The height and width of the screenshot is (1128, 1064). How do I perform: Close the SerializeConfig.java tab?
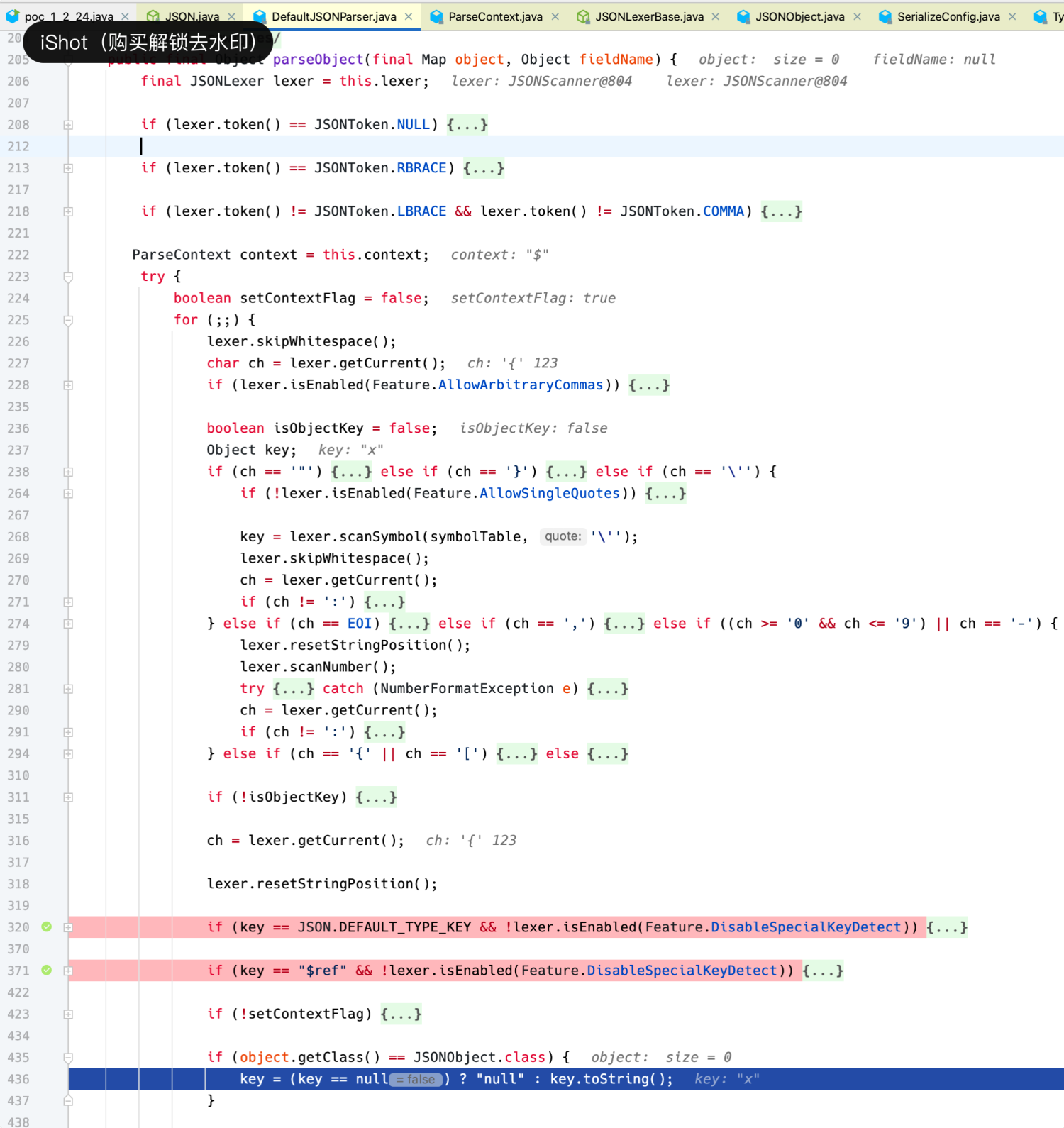tap(1012, 16)
